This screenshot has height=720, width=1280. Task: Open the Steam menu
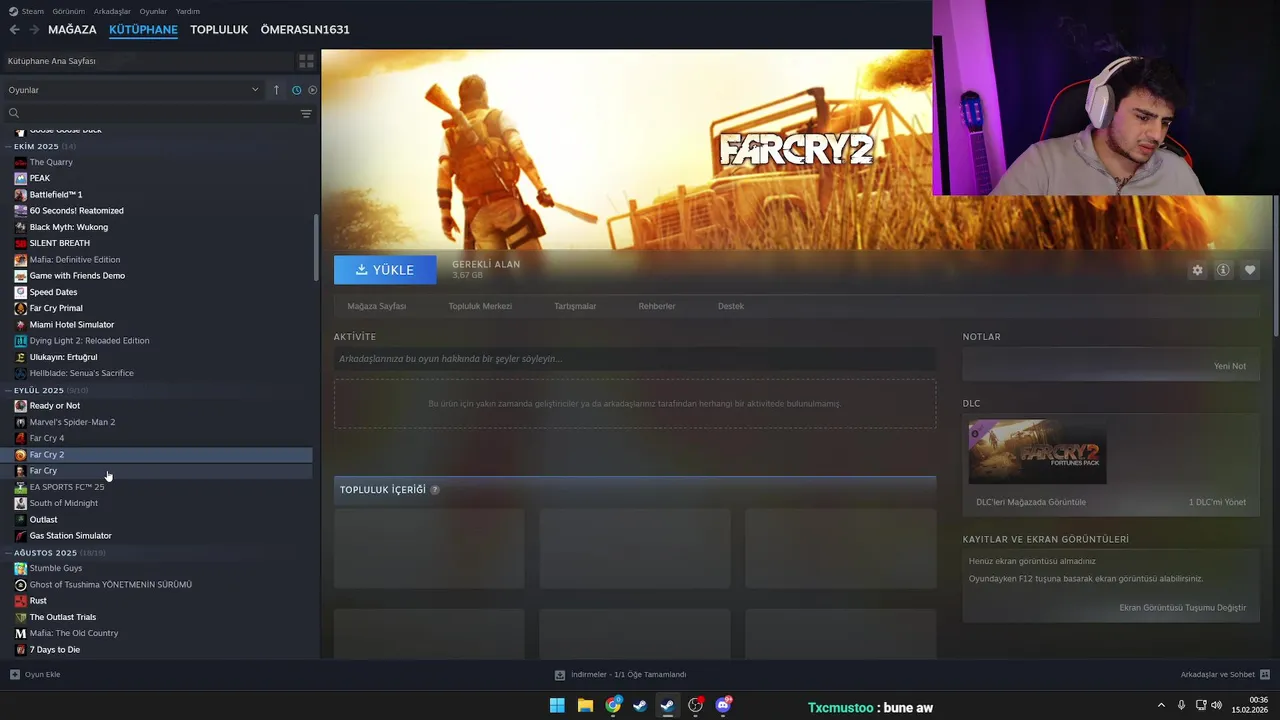coord(33,11)
